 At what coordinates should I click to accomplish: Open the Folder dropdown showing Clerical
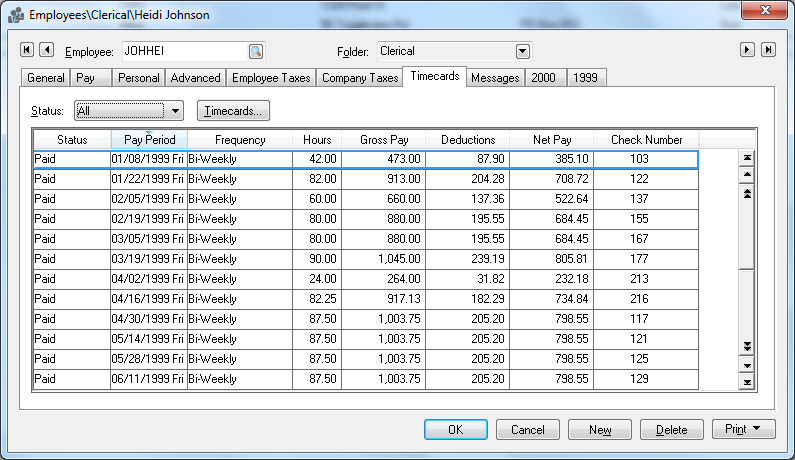coord(522,51)
